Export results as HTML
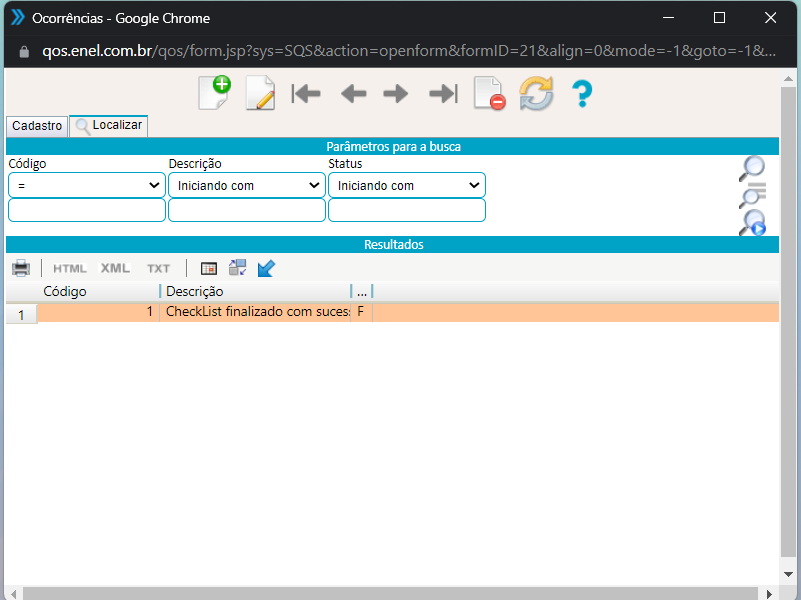This screenshot has height=600, width=801. tap(70, 268)
